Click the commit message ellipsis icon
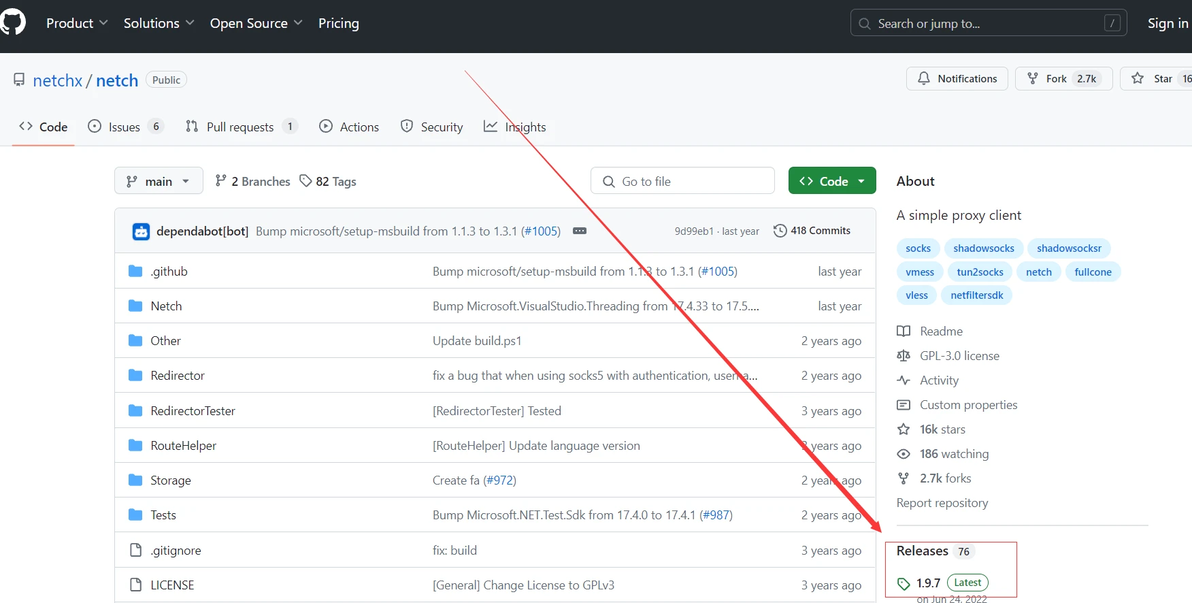The height and width of the screenshot is (603, 1192). (x=580, y=231)
